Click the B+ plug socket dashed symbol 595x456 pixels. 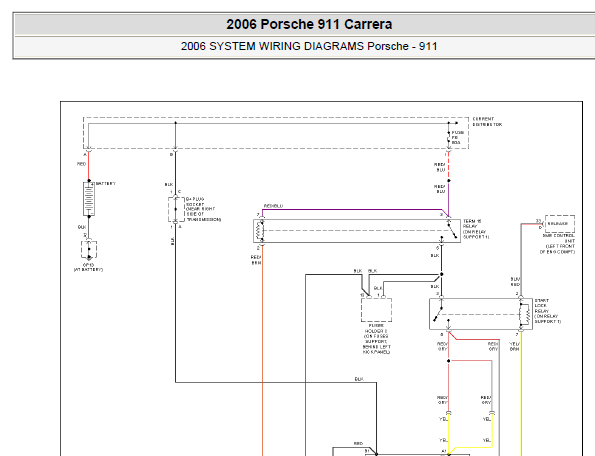(176, 209)
